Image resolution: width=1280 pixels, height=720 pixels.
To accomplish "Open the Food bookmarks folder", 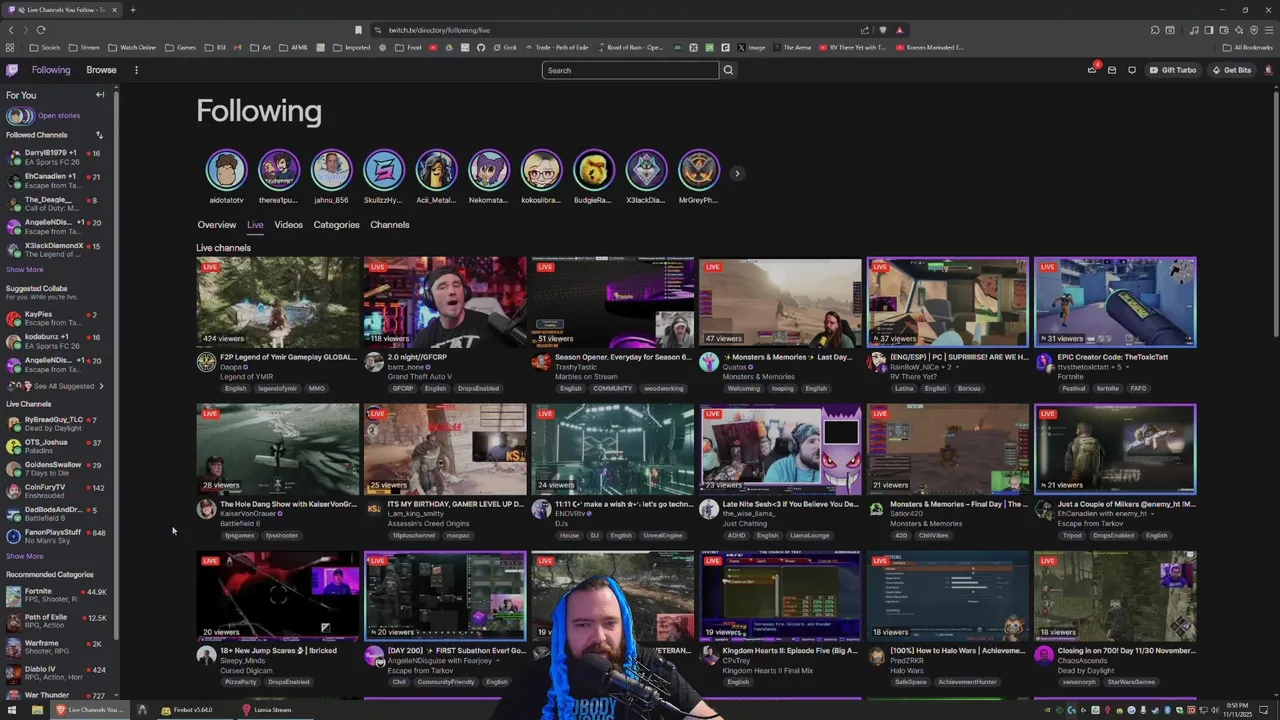I will (408, 47).
